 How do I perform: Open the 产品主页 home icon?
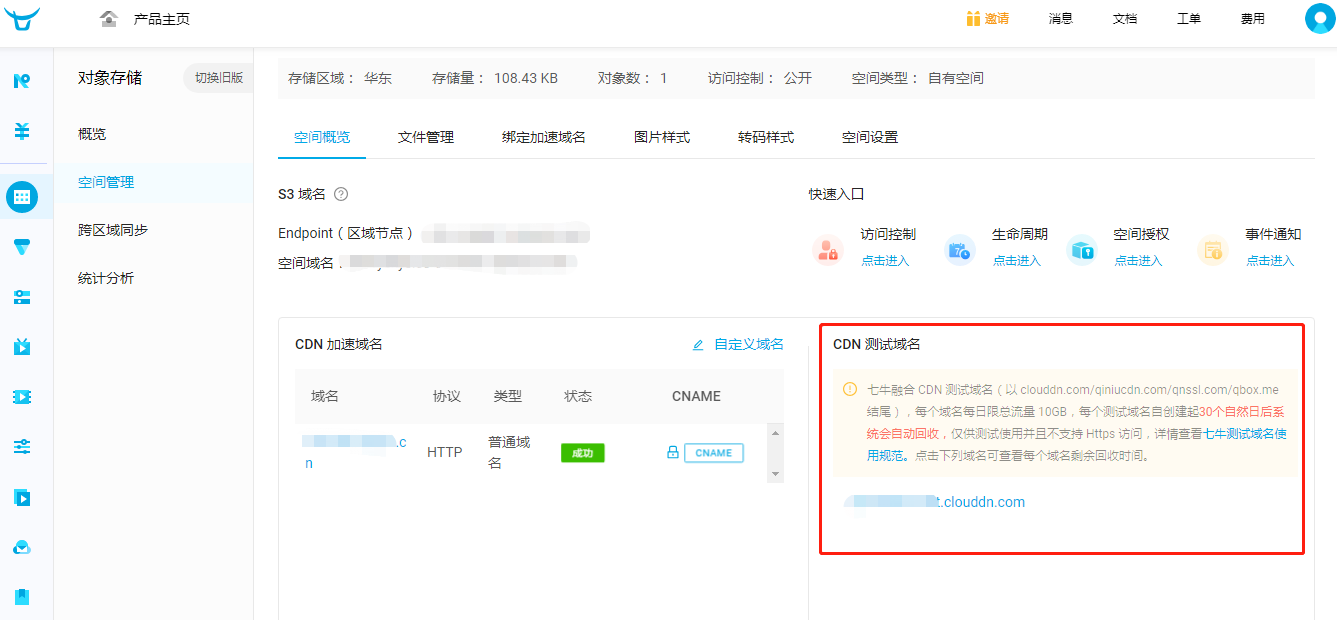point(109,19)
